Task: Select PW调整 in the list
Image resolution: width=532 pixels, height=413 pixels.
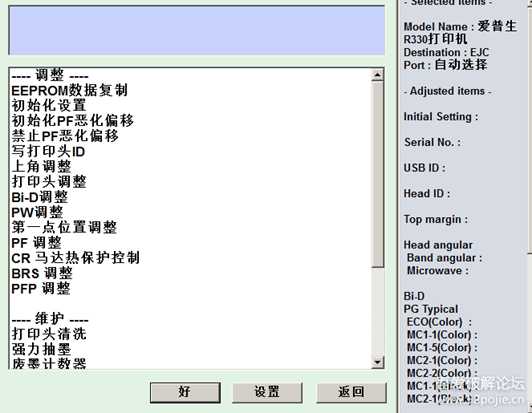Action: click(37, 212)
